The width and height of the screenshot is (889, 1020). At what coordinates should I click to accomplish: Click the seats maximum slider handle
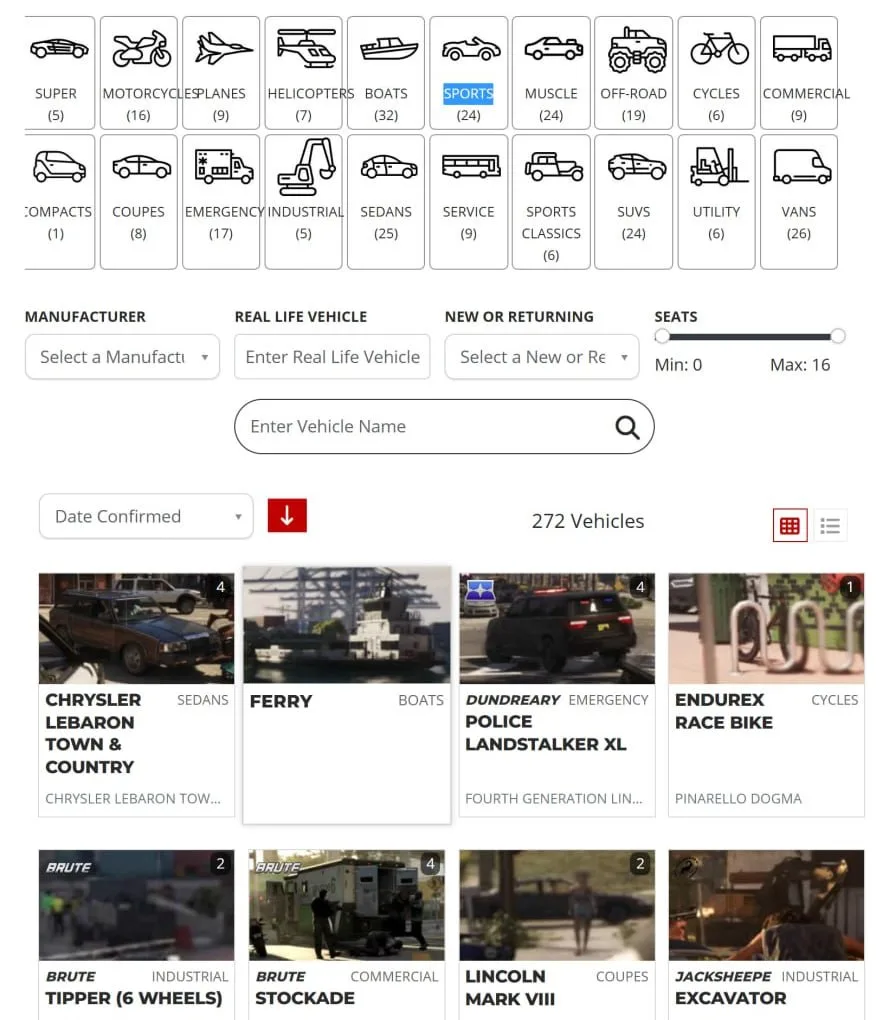click(x=838, y=336)
